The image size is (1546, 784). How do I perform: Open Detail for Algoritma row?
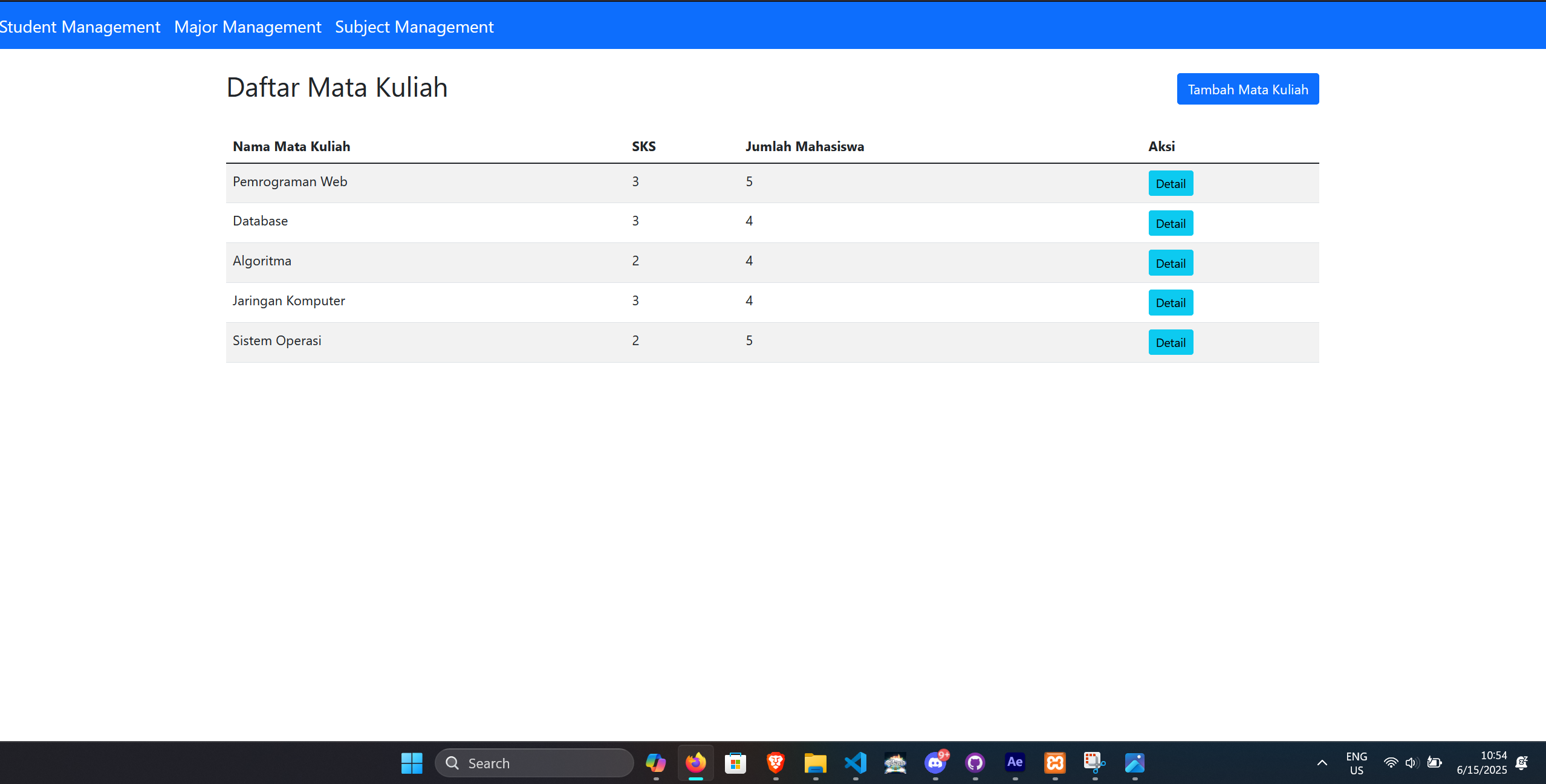point(1170,264)
